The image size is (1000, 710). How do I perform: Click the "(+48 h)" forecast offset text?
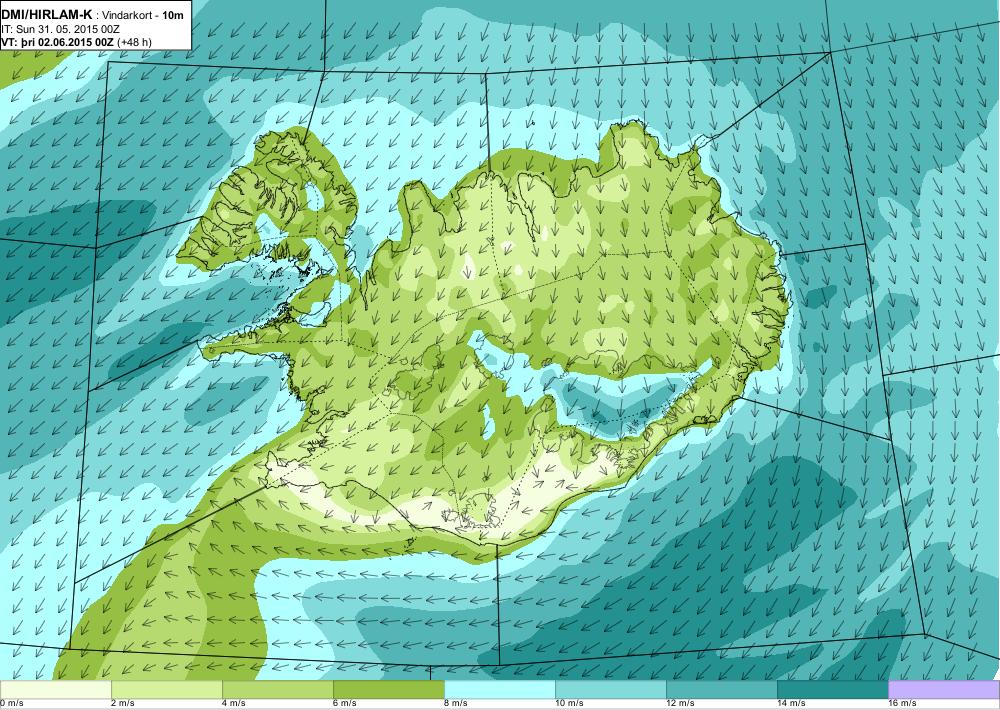click(x=135, y=42)
